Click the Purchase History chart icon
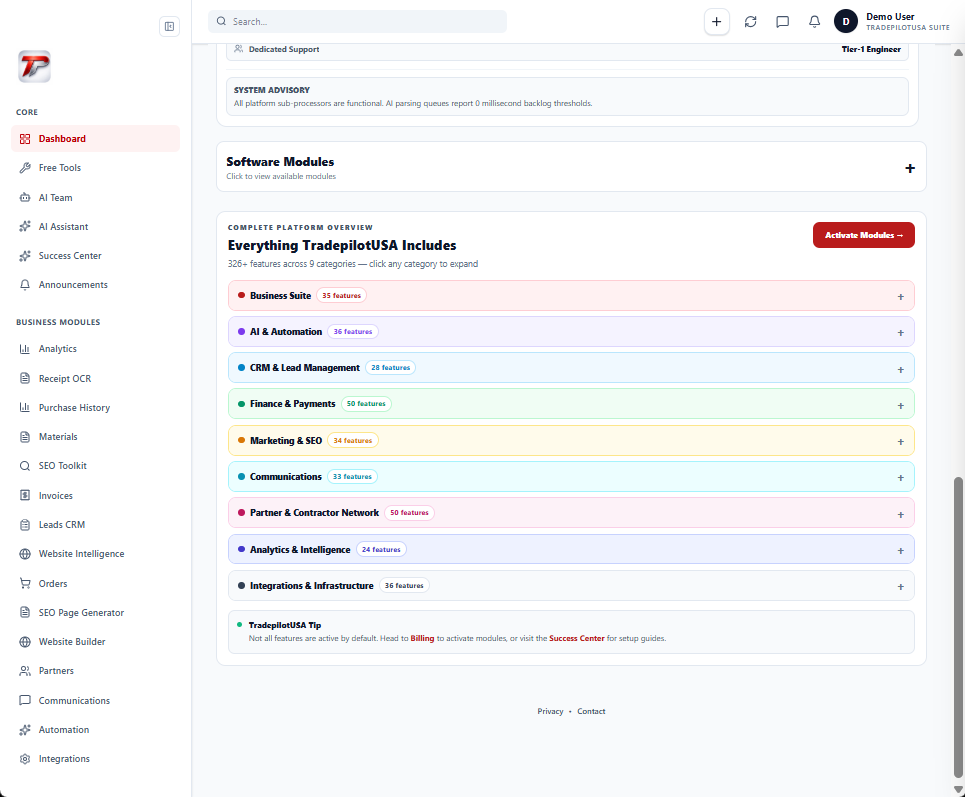The width and height of the screenshot is (965, 797). coord(25,407)
